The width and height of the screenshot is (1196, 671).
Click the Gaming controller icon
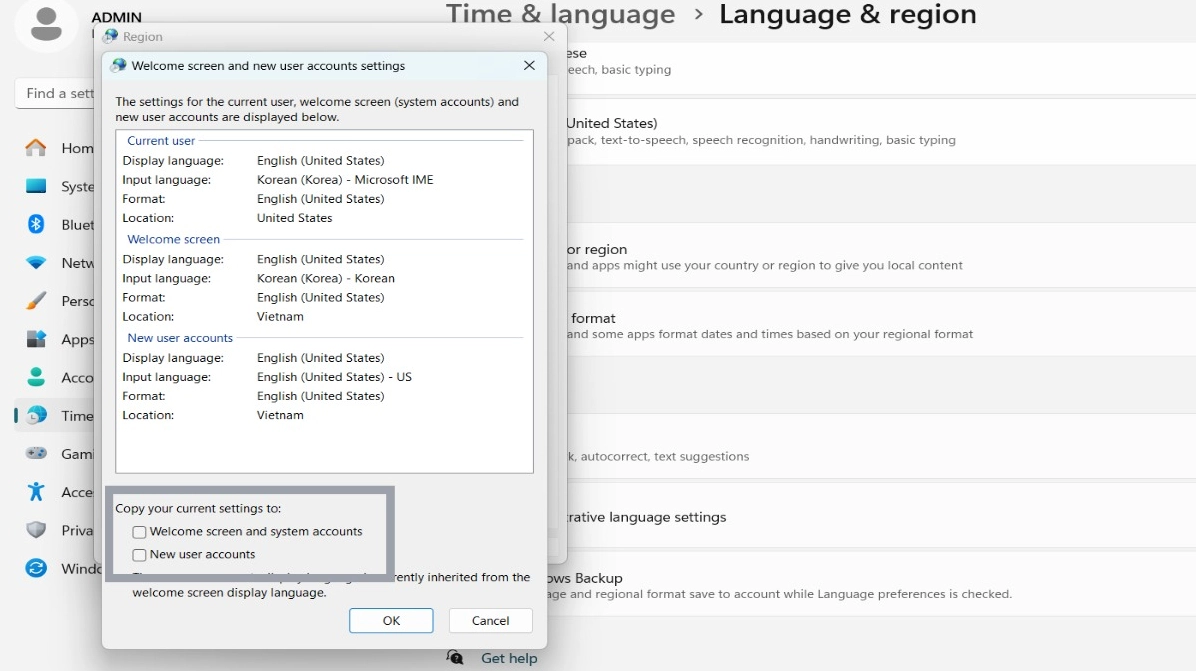tap(36, 453)
